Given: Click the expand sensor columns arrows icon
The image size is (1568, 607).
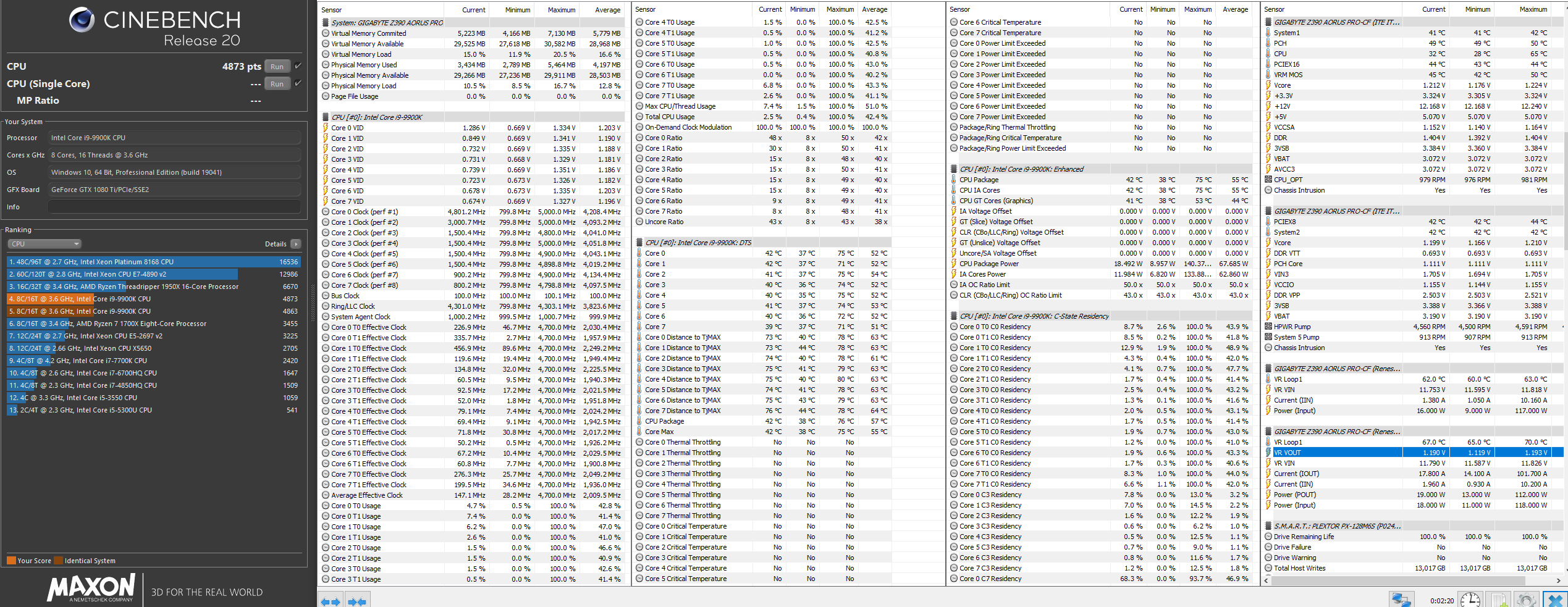Looking at the screenshot, I should click(x=331, y=601).
